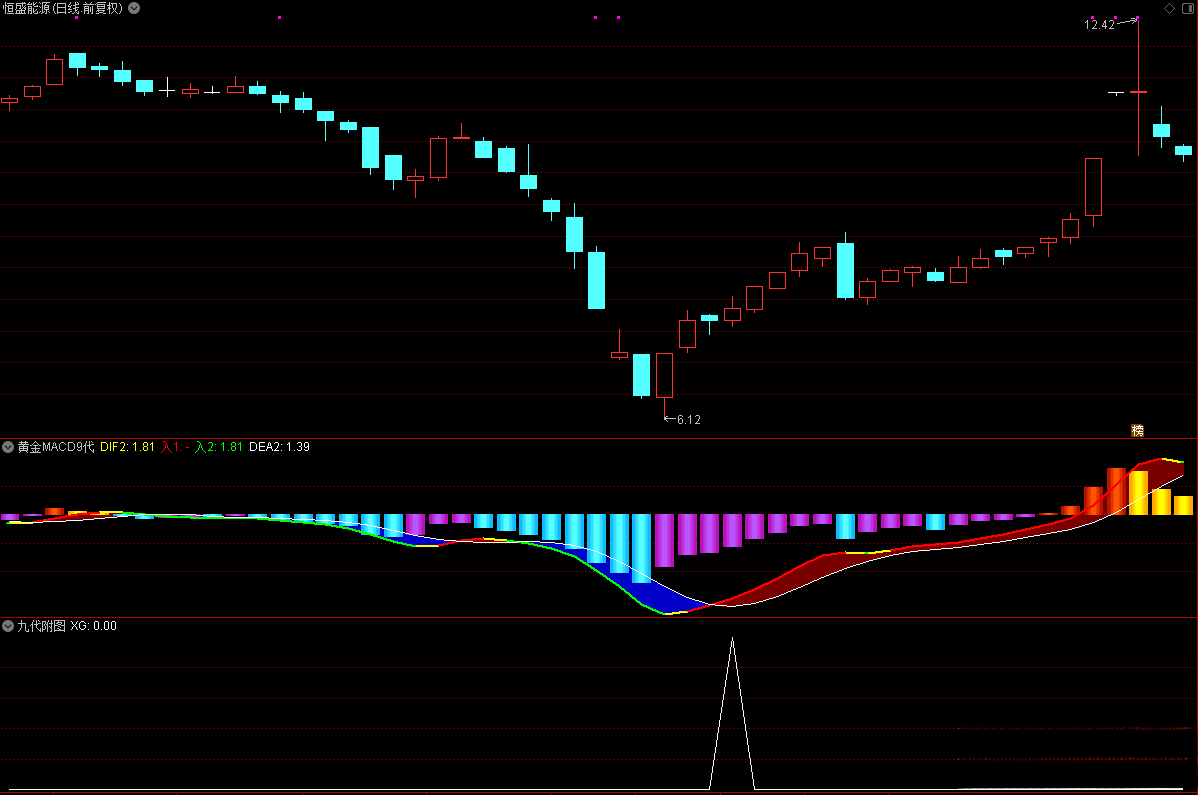Screen dimensions: 1198x795
Task: Click the diamond icon at top right
Action: pyautogui.click(x=1169, y=8)
